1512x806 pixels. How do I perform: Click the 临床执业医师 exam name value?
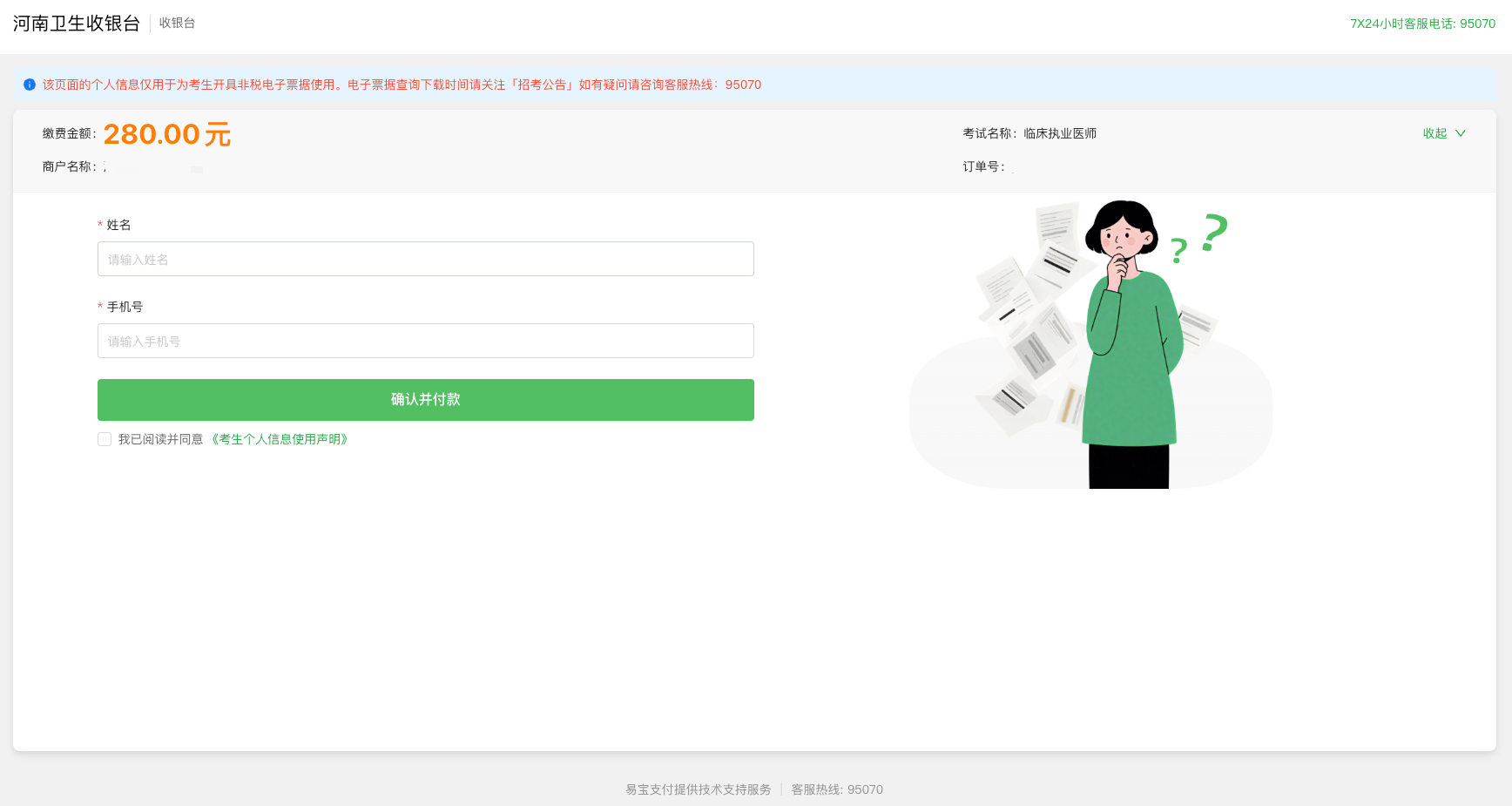[1060, 133]
